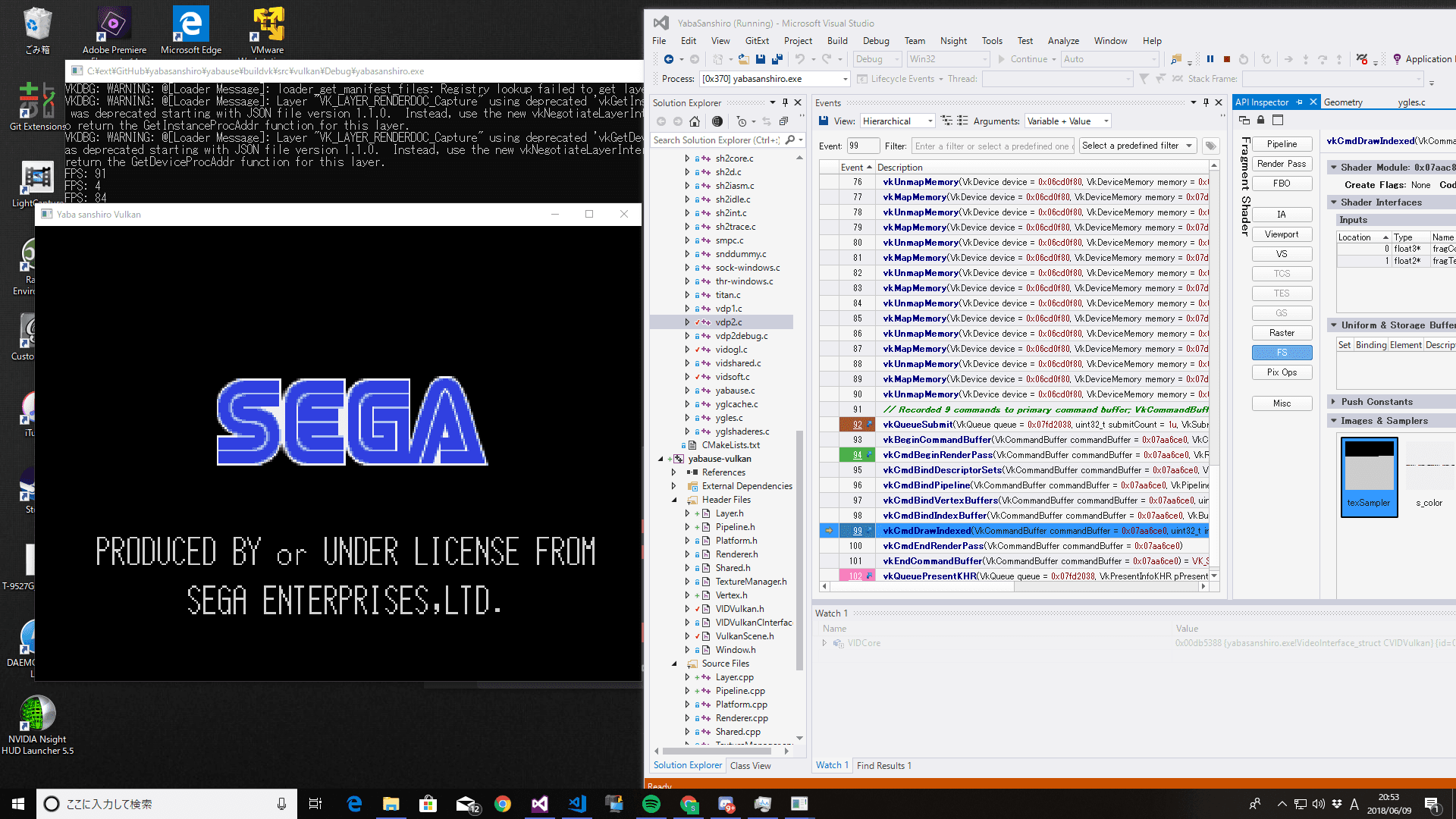Toggle auto-hide pin on Solution Explorer

(x=785, y=102)
